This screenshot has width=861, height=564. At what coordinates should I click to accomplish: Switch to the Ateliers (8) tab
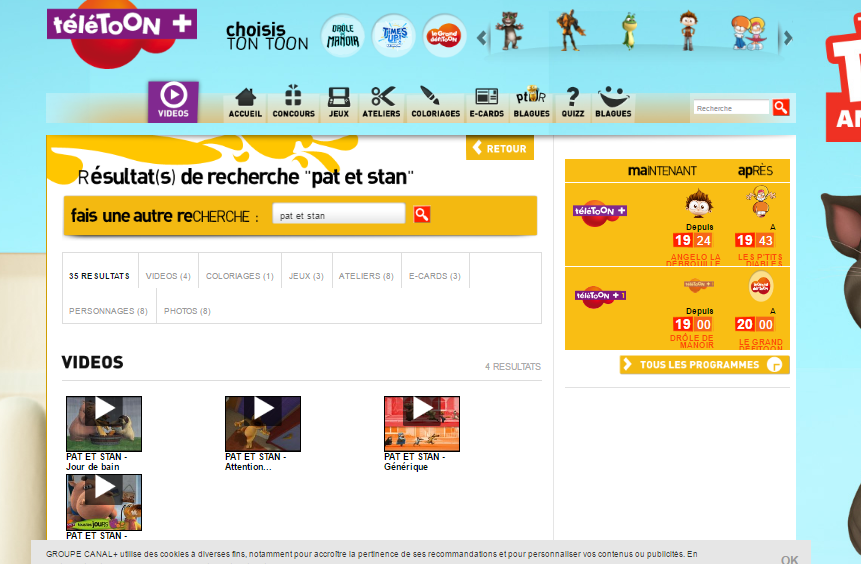pyautogui.click(x=366, y=276)
